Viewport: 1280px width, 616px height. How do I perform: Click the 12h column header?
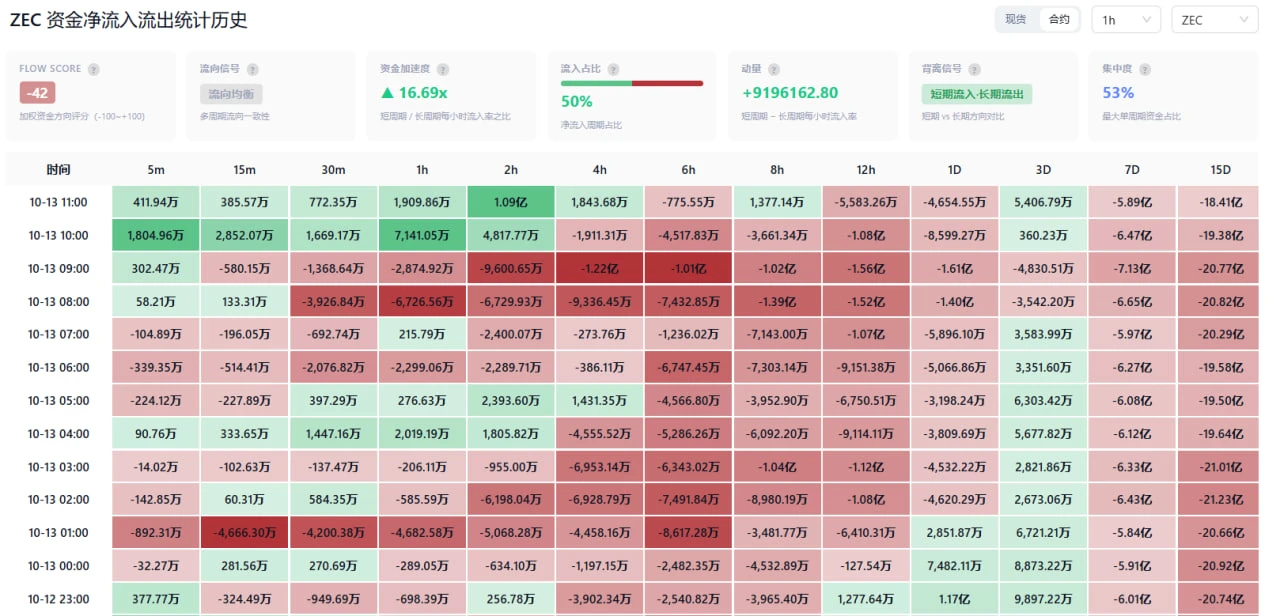(x=866, y=169)
